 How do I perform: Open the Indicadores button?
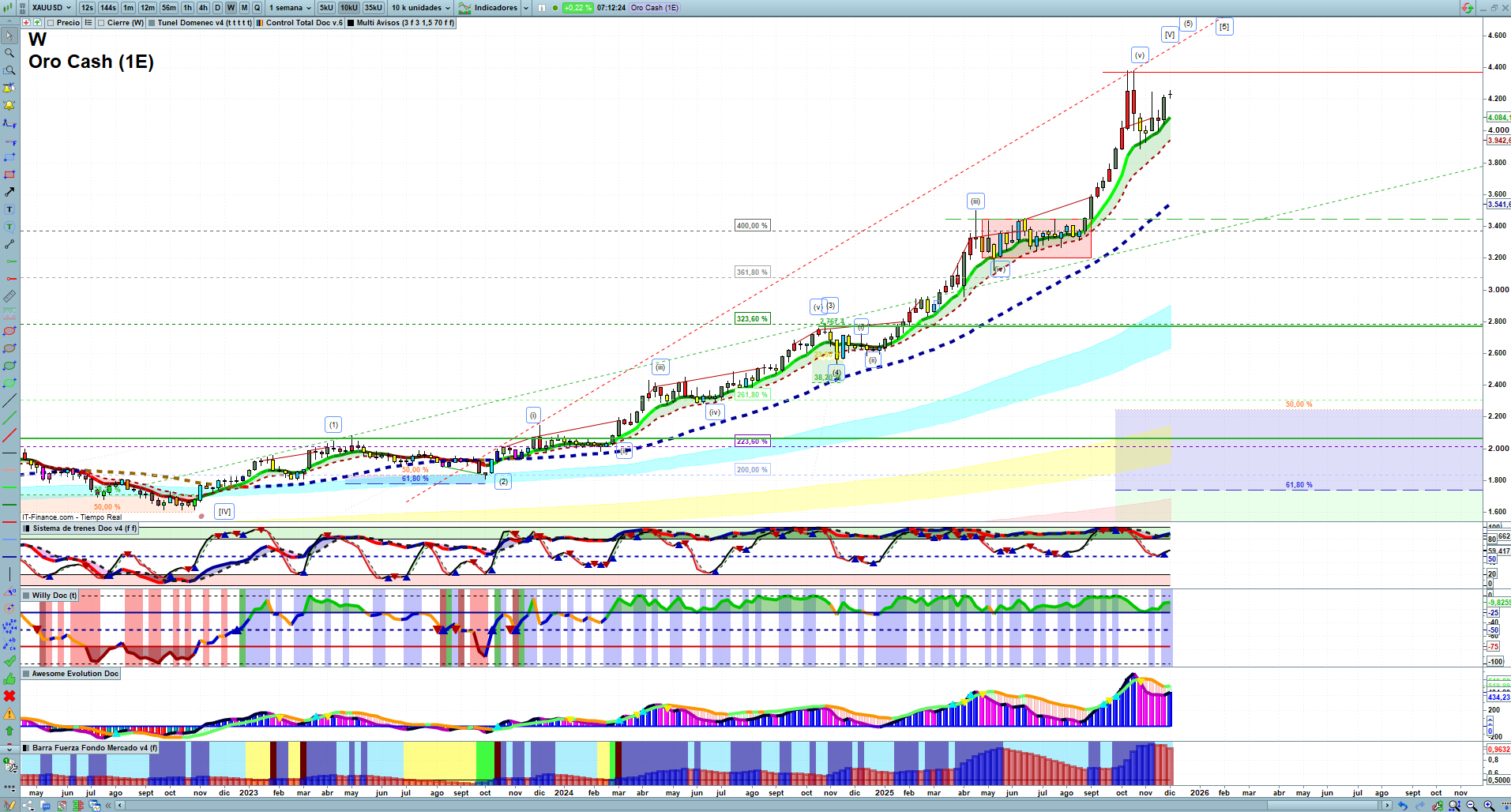(488, 8)
